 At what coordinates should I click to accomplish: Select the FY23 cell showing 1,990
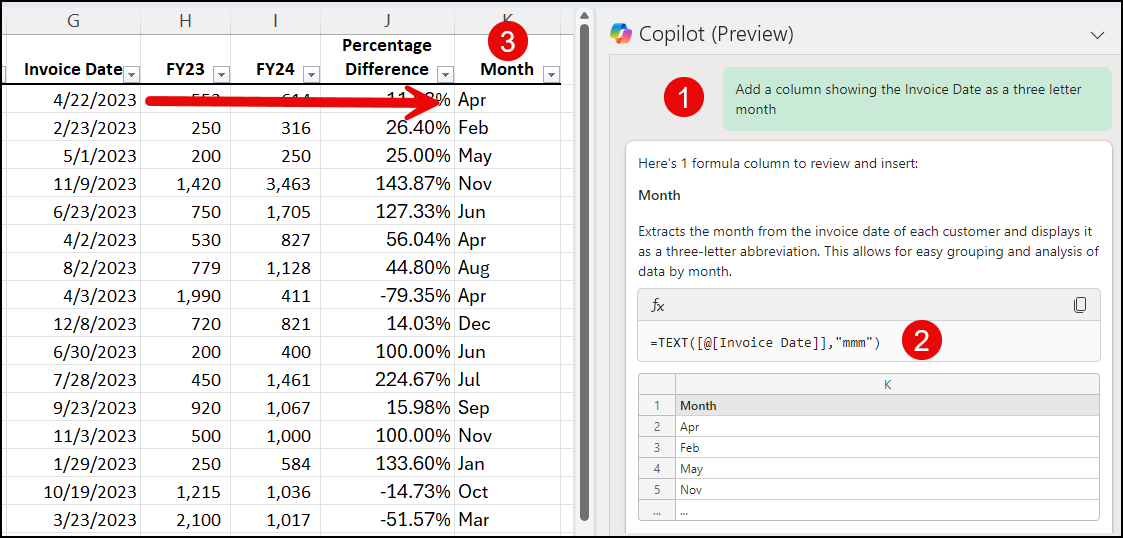pyautogui.click(x=185, y=296)
